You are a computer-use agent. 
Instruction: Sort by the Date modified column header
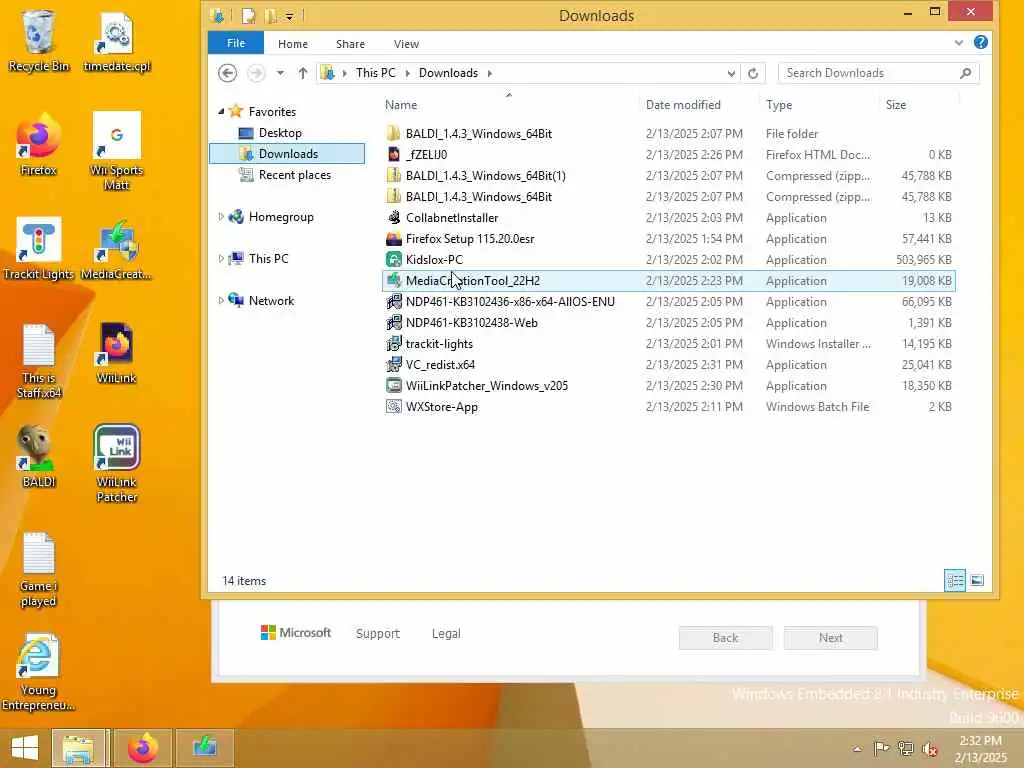698,104
